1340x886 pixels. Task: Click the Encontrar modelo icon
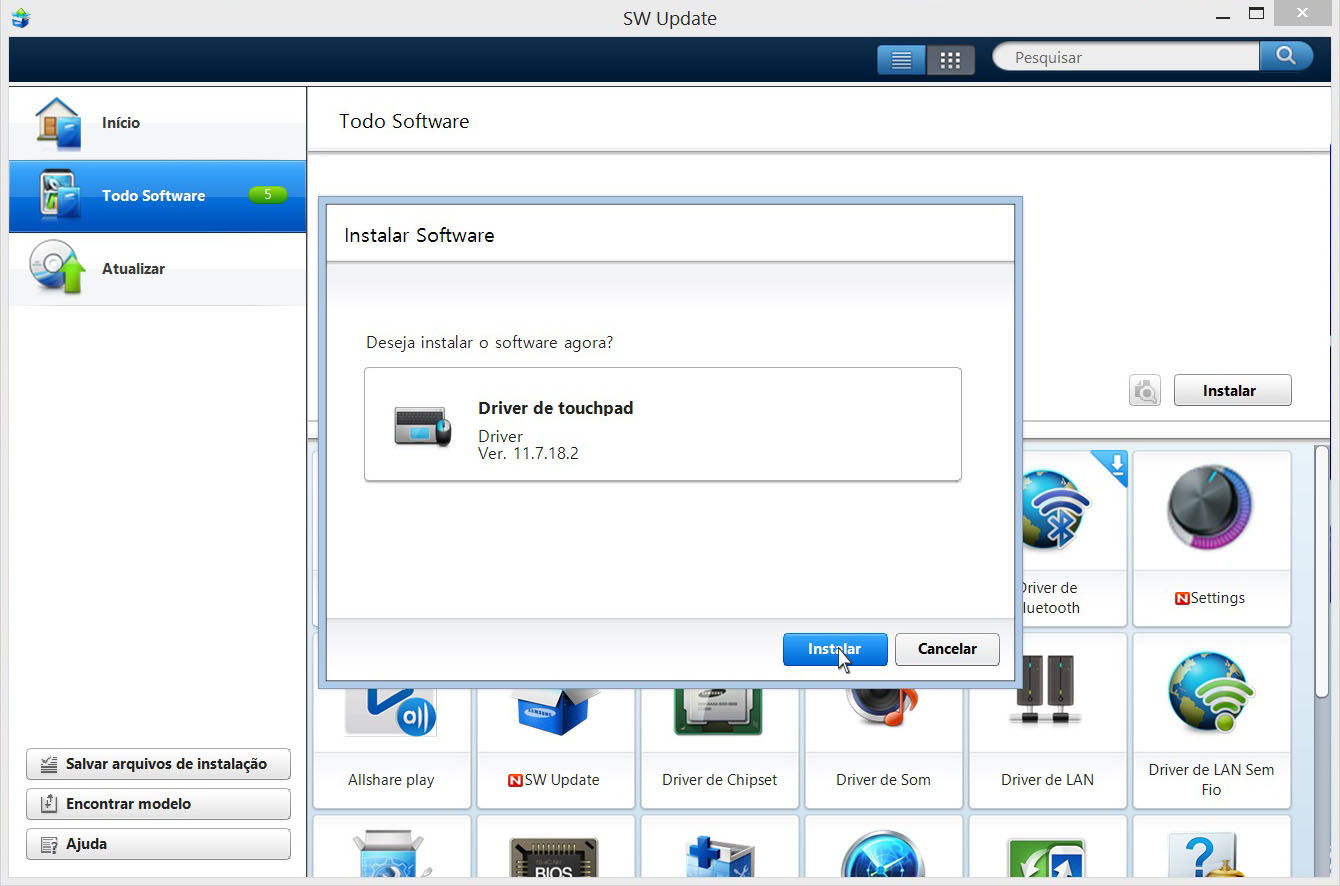click(x=48, y=804)
